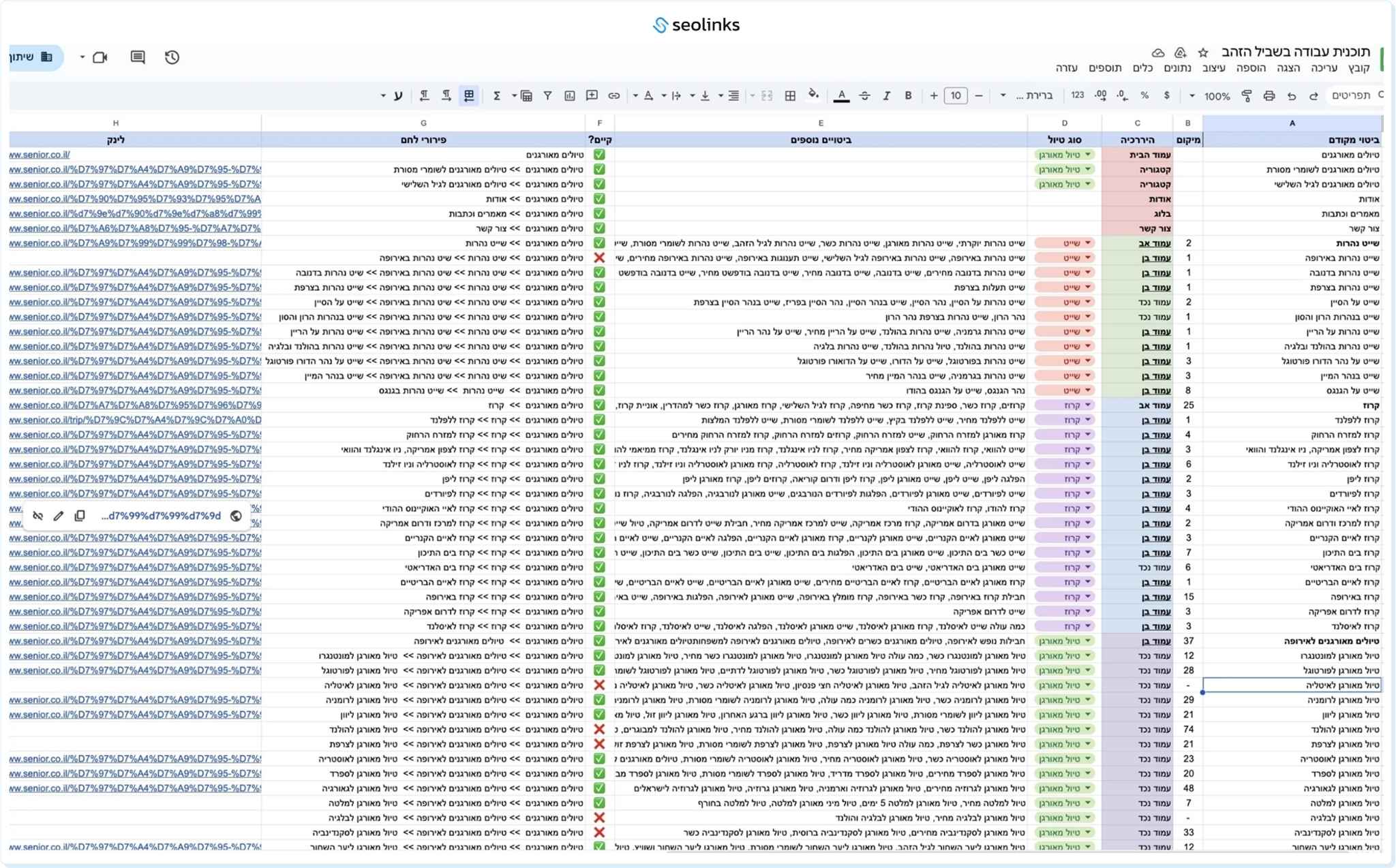The height and width of the screenshot is (868, 1396).
Task: Click the video meeting camera icon
Action: pyautogui.click(x=100, y=57)
